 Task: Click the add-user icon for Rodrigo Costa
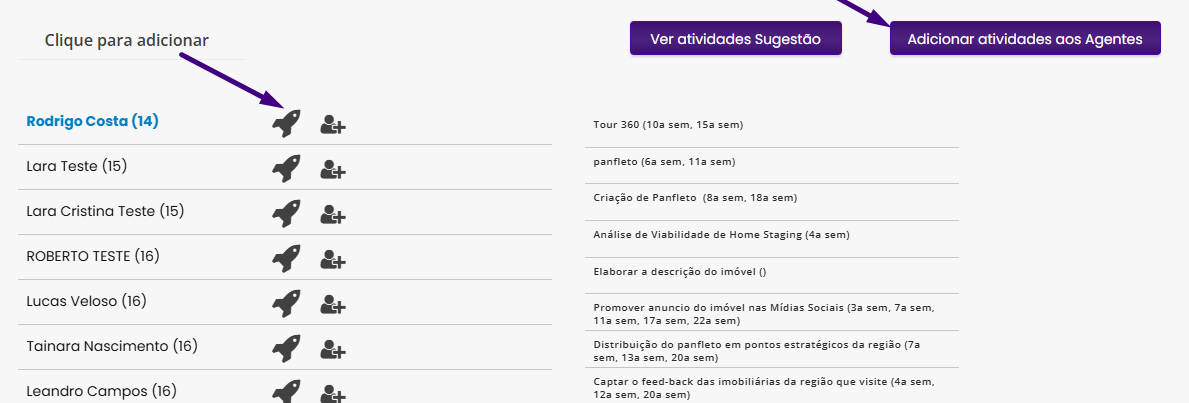pos(332,125)
